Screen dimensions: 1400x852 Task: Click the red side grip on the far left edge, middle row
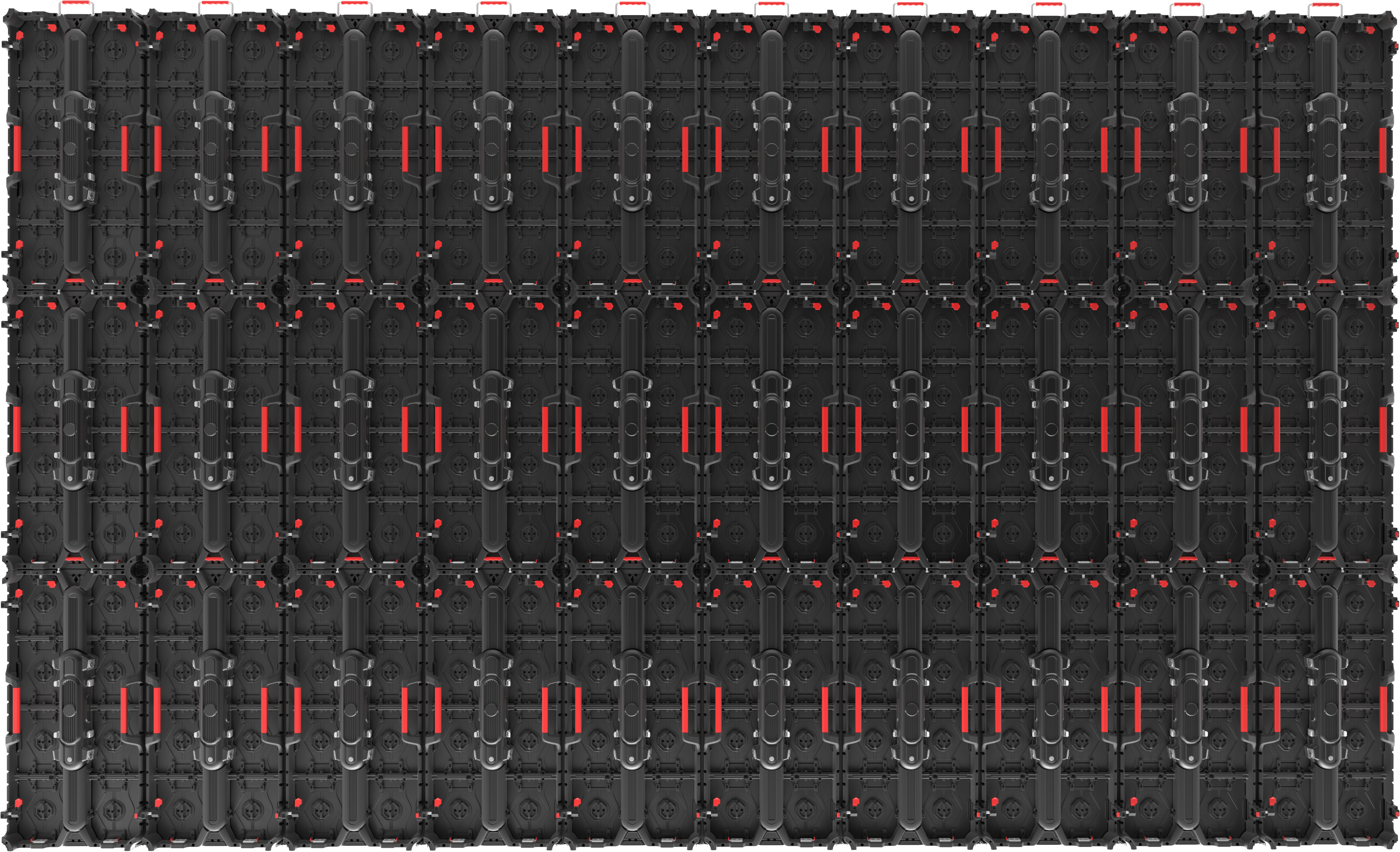(x=16, y=429)
